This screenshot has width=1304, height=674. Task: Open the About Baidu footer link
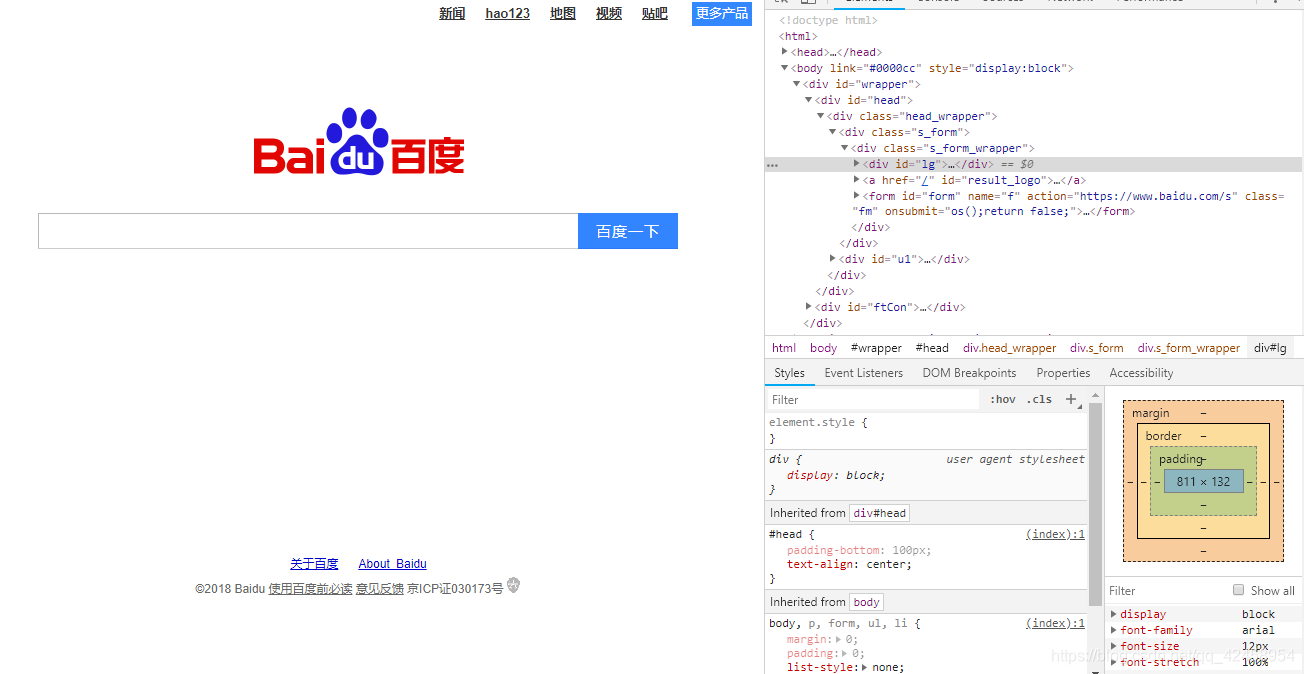(x=392, y=564)
